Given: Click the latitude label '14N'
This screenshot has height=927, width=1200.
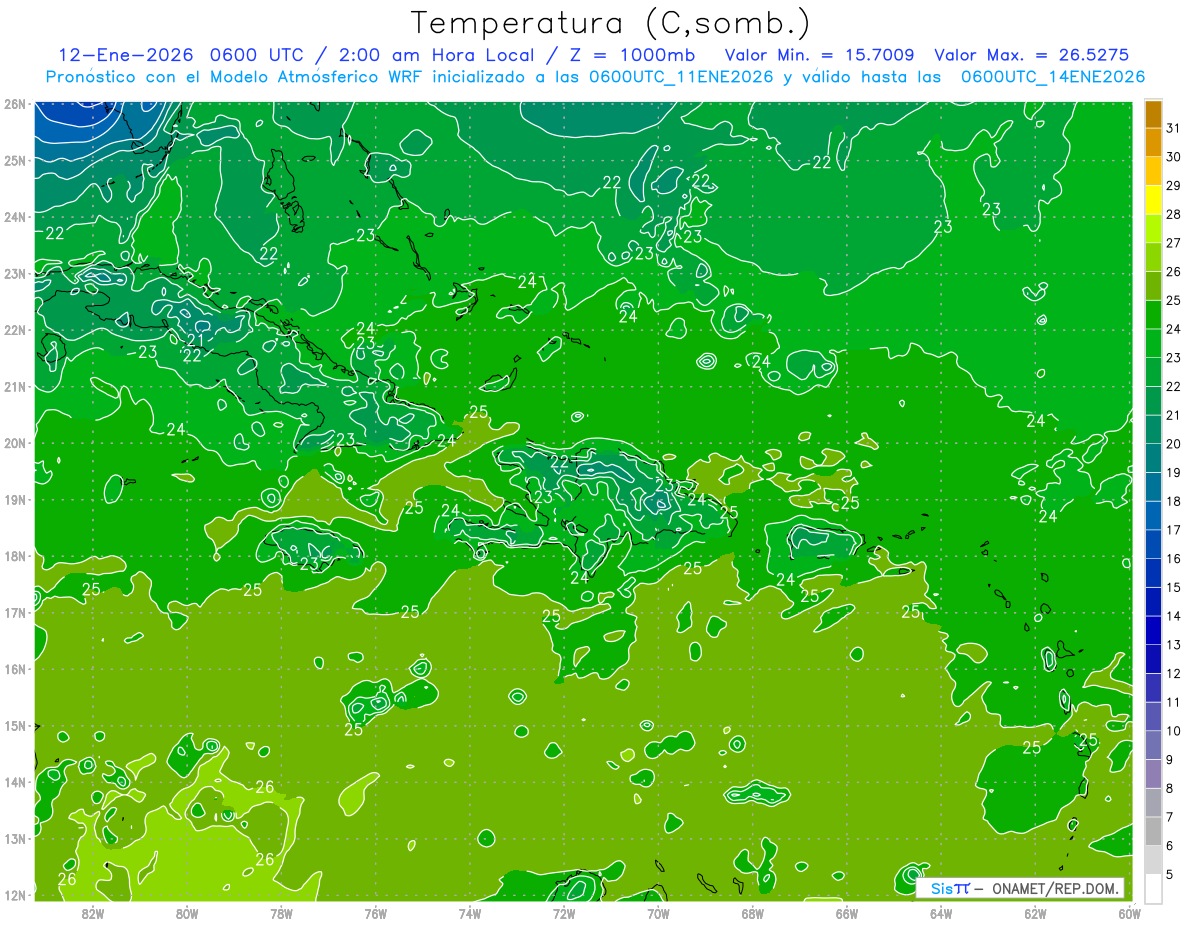Looking at the screenshot, I should [x=15, y=782].
